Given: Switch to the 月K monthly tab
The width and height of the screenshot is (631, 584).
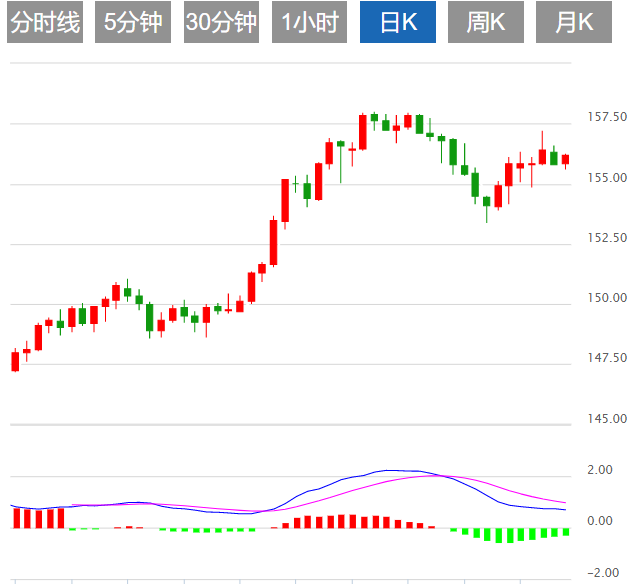Looking at the screenshot, I should pyautogui.click(x=574, y=22).
